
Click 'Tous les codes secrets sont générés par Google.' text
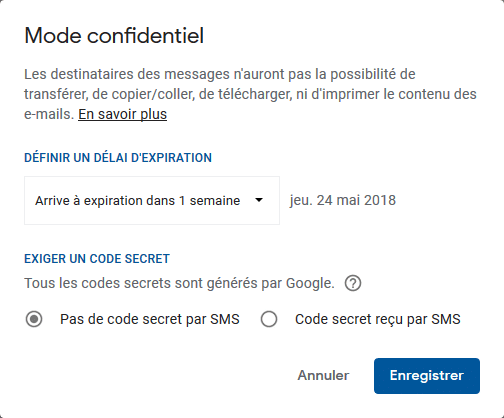point(179,283)
